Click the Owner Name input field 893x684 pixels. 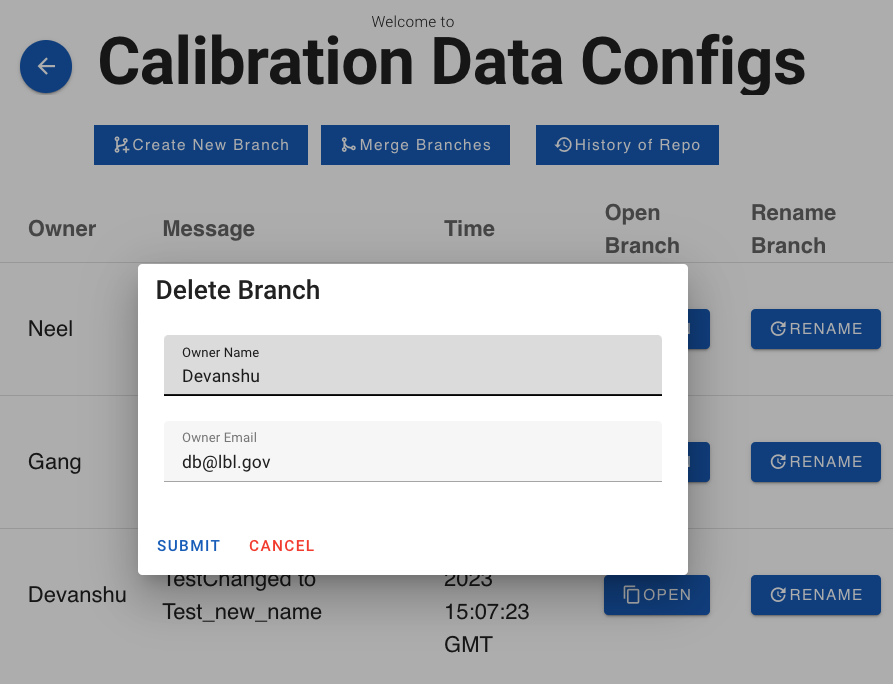click(x=412, y=376)
